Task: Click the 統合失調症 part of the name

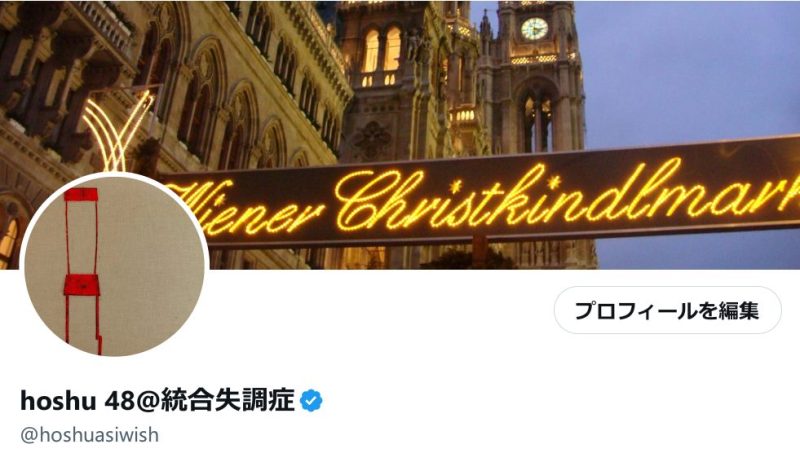Action: click(228, 400)
